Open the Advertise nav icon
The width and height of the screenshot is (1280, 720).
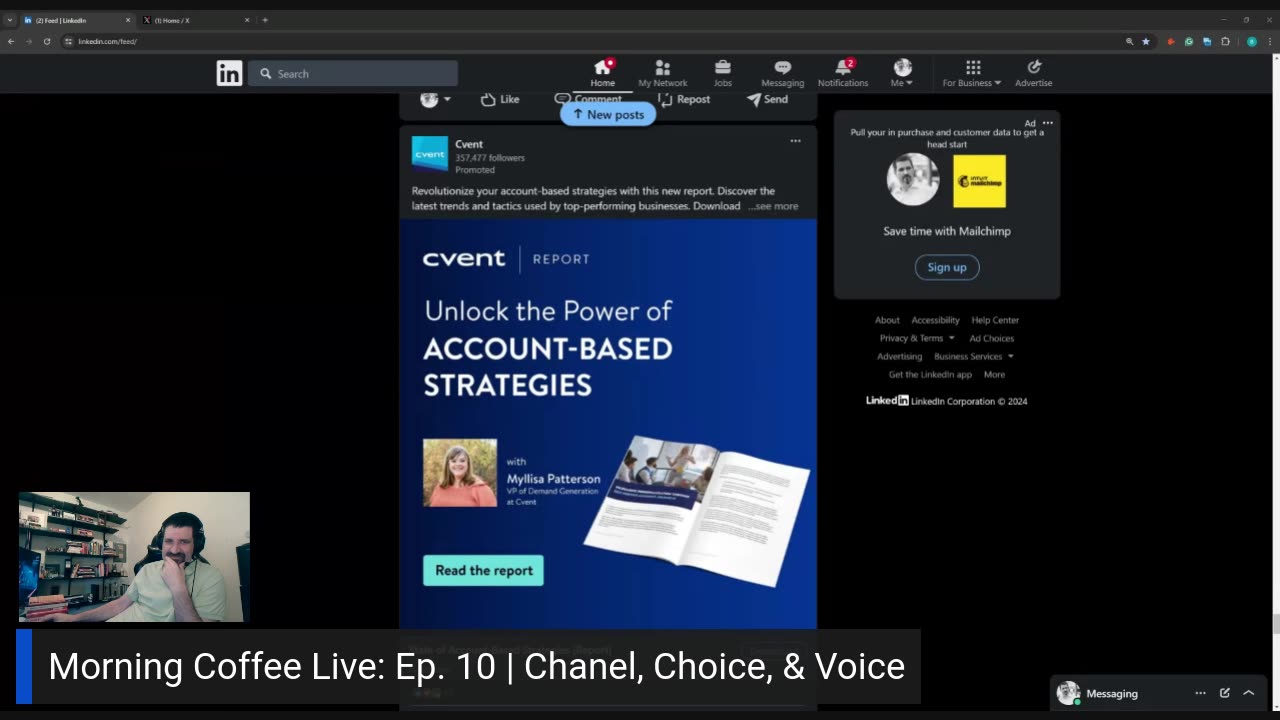1033,73
